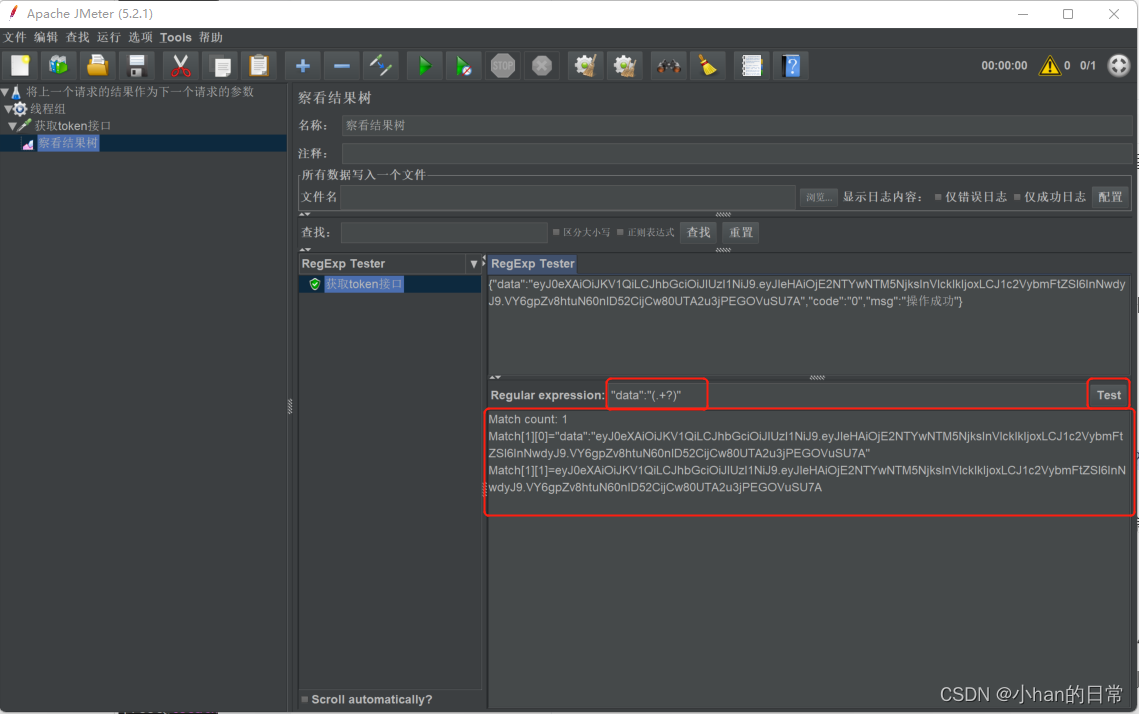Click the 查找 search button
This screenshot has height=714, width=1139.
pos(699,232)
